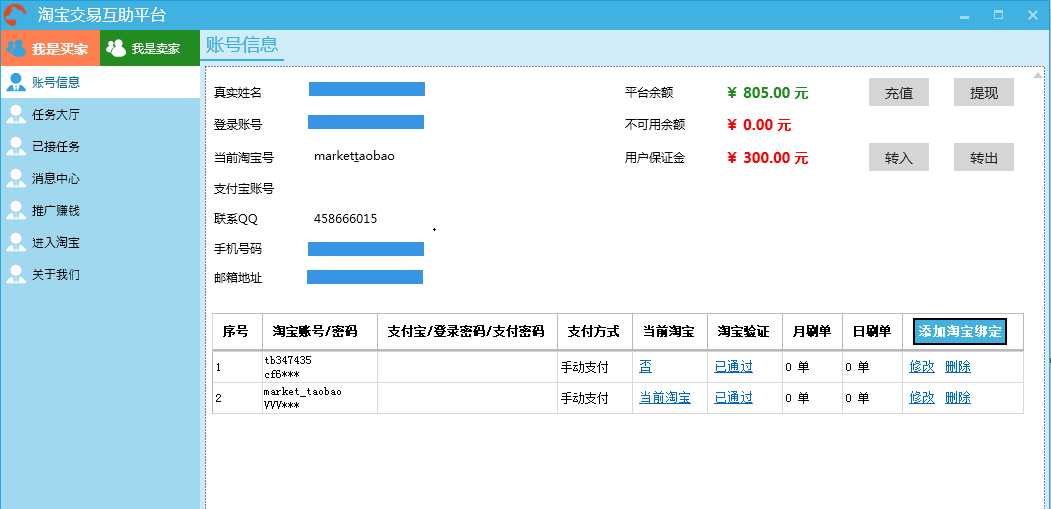Select 推广赚钱 in the sidebar
This screenshot has width=1051, height=509.
pyautogui.click(x=100, y=211)
